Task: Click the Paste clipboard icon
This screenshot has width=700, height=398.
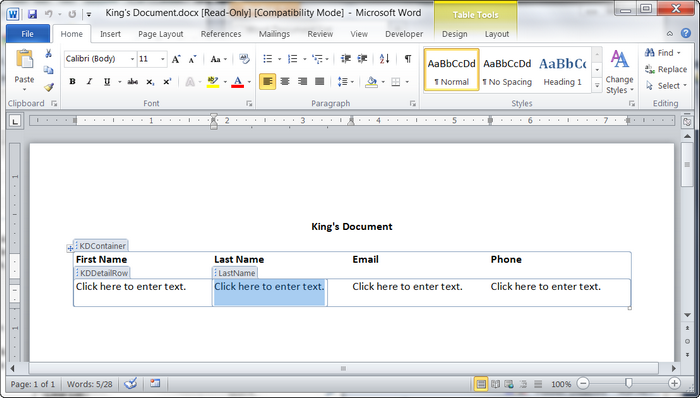Action: (x=24, y=60)
